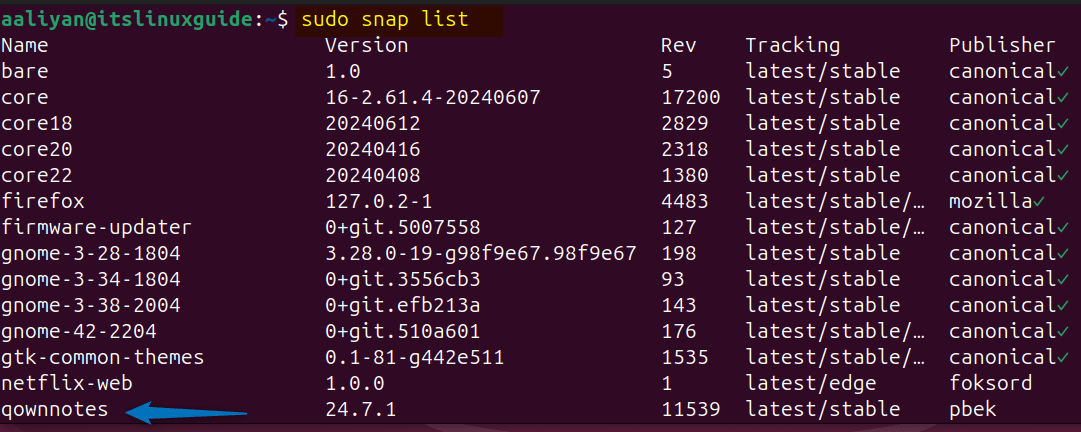Click version 0+git.510a601
Viewport: 1081px width, 432px height.
click(x=403, y=332)
